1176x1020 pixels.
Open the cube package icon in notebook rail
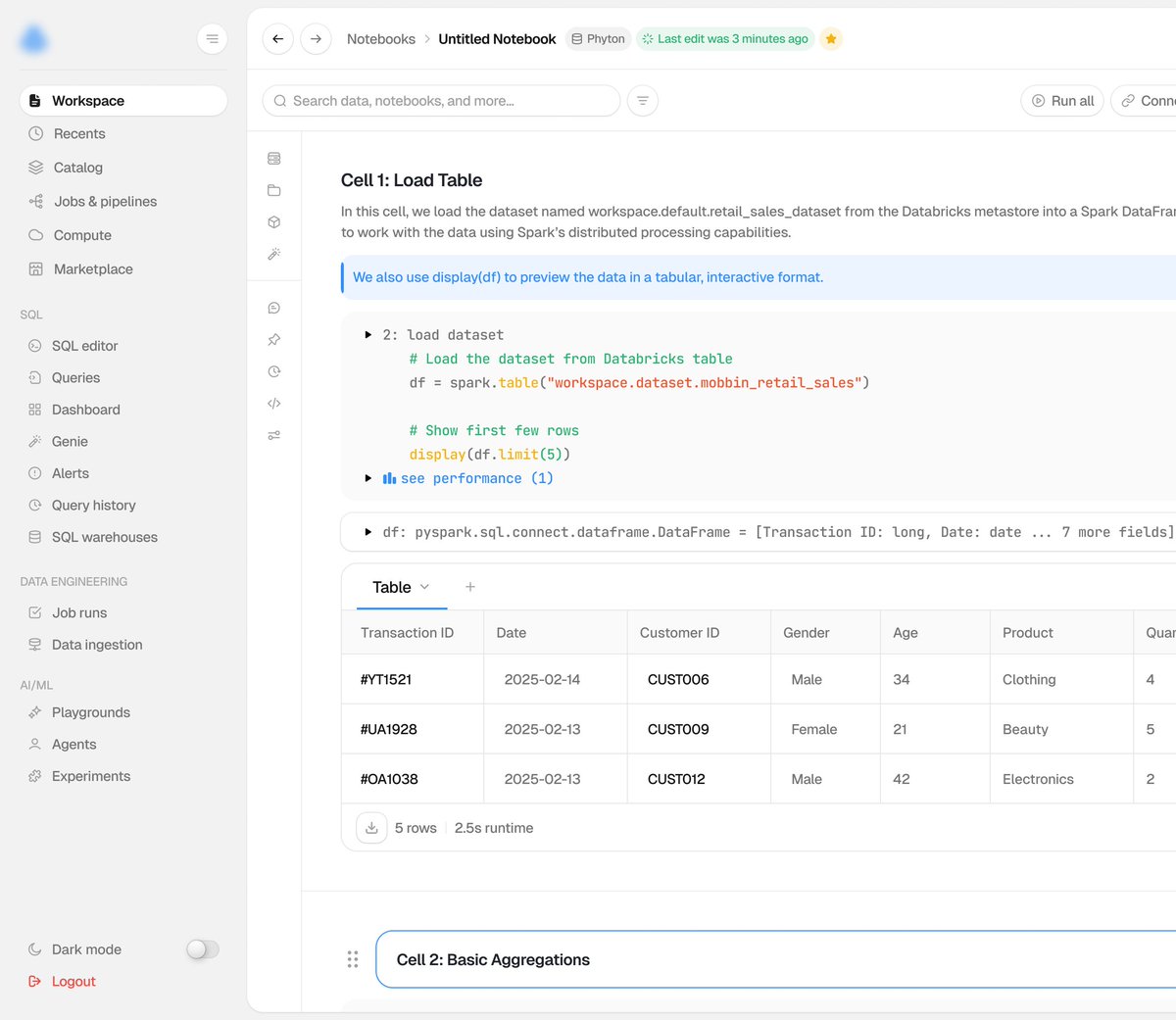coord(274,222)
